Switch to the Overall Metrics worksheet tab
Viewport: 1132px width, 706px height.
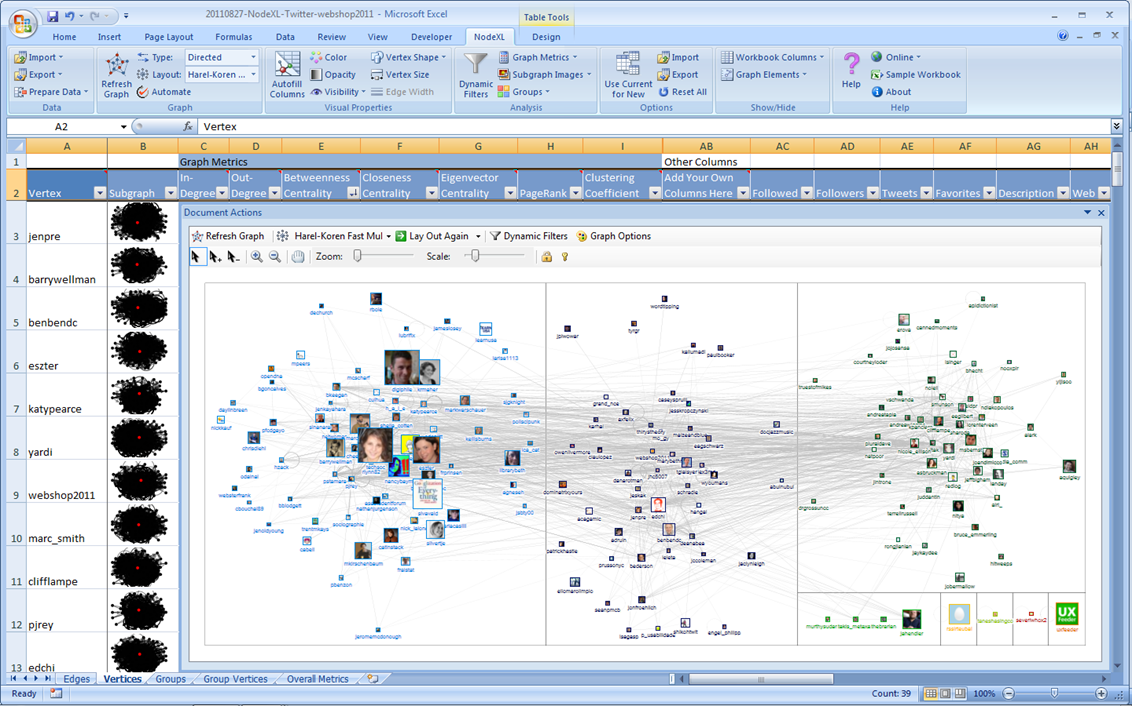pos(318,679)
